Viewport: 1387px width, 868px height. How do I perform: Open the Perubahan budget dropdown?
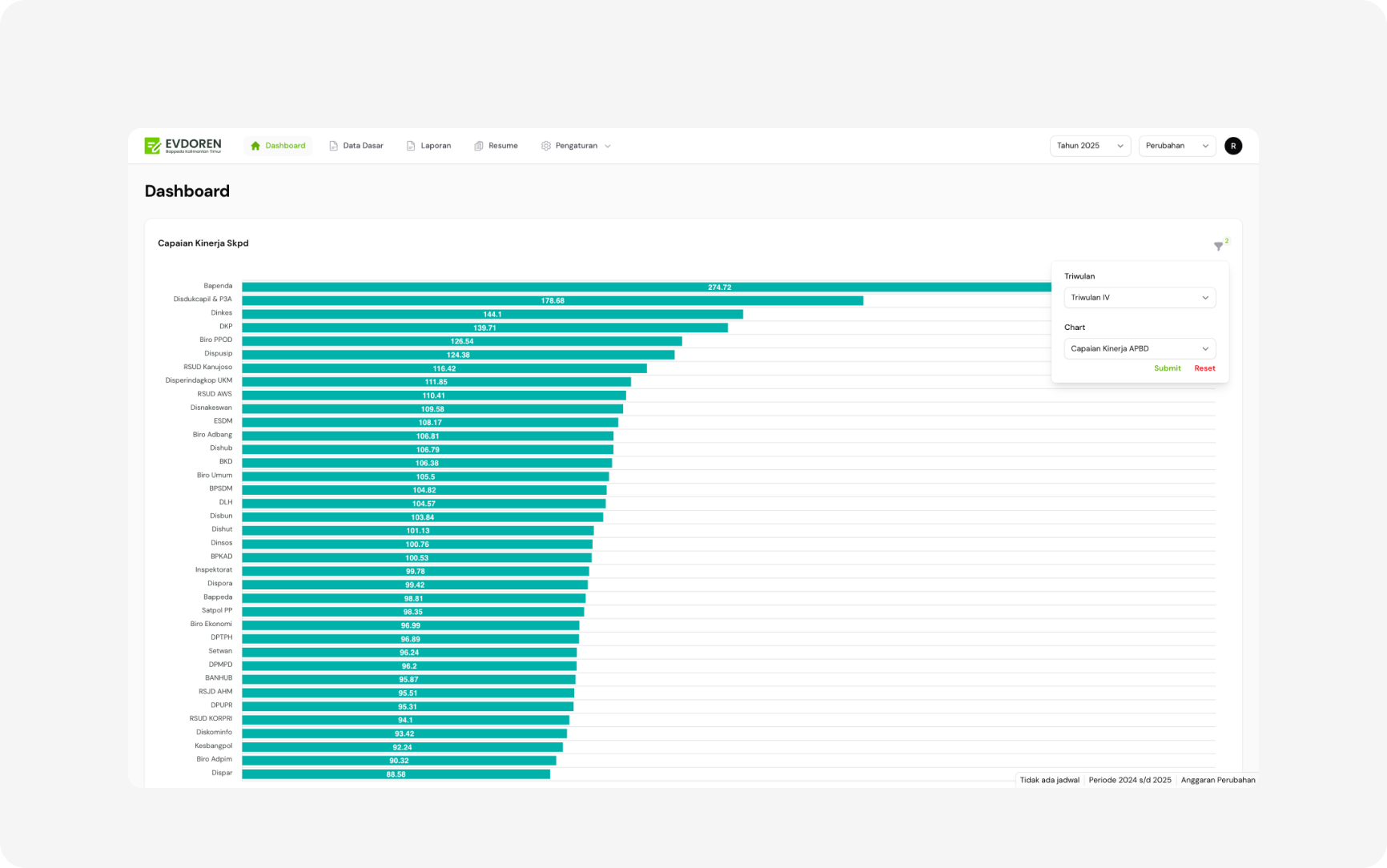1176,146
